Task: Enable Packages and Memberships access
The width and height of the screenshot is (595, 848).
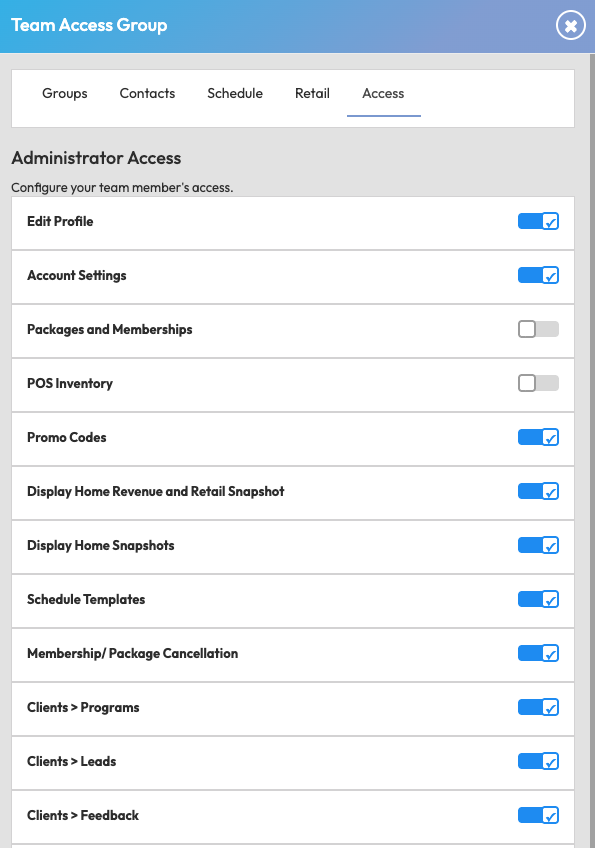Action: [538, 329]
